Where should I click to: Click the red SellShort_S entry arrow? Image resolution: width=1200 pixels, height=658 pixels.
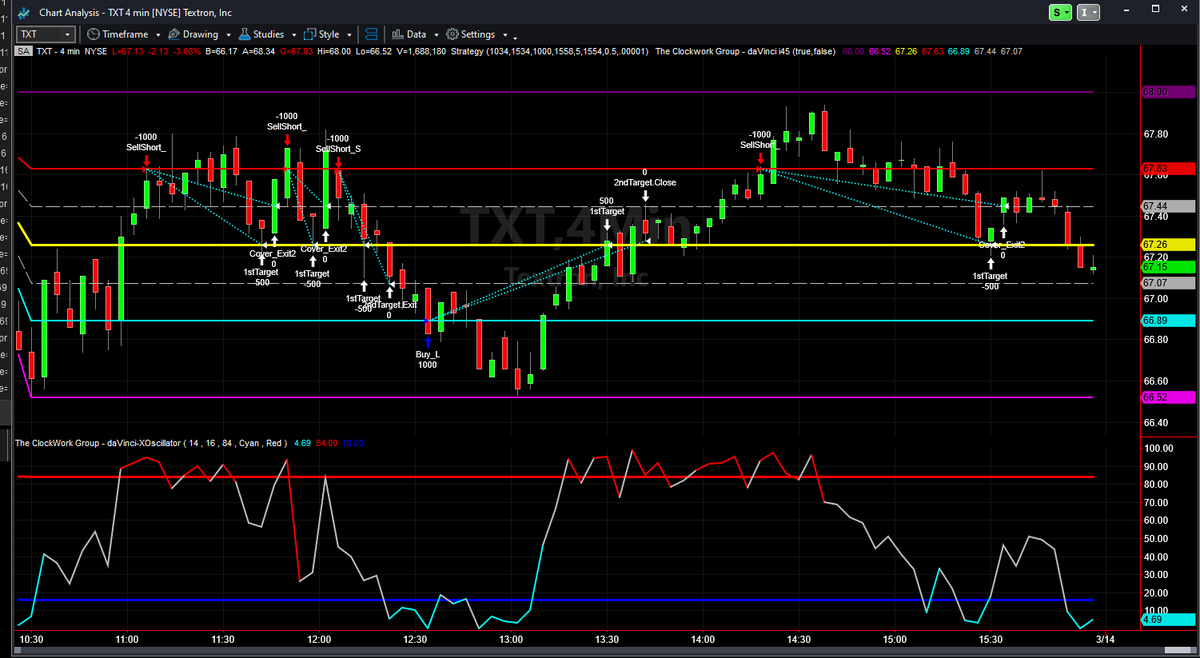(338, 160)
